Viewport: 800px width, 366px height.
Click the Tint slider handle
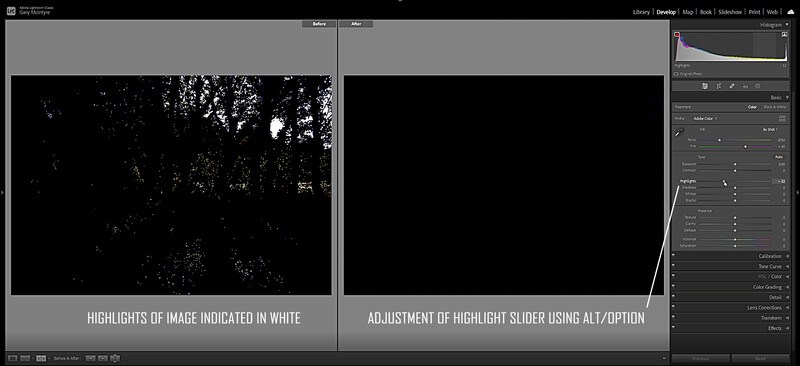[x=745, y=146]
